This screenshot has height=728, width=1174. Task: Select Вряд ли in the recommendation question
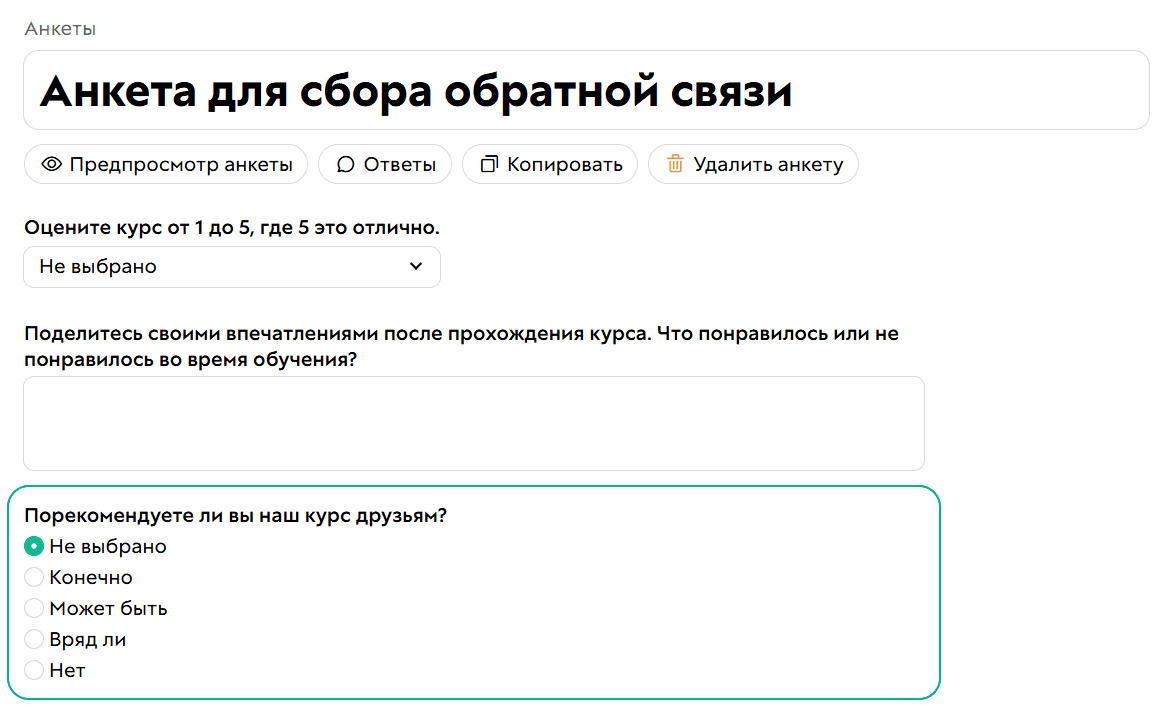pos(34,639)
